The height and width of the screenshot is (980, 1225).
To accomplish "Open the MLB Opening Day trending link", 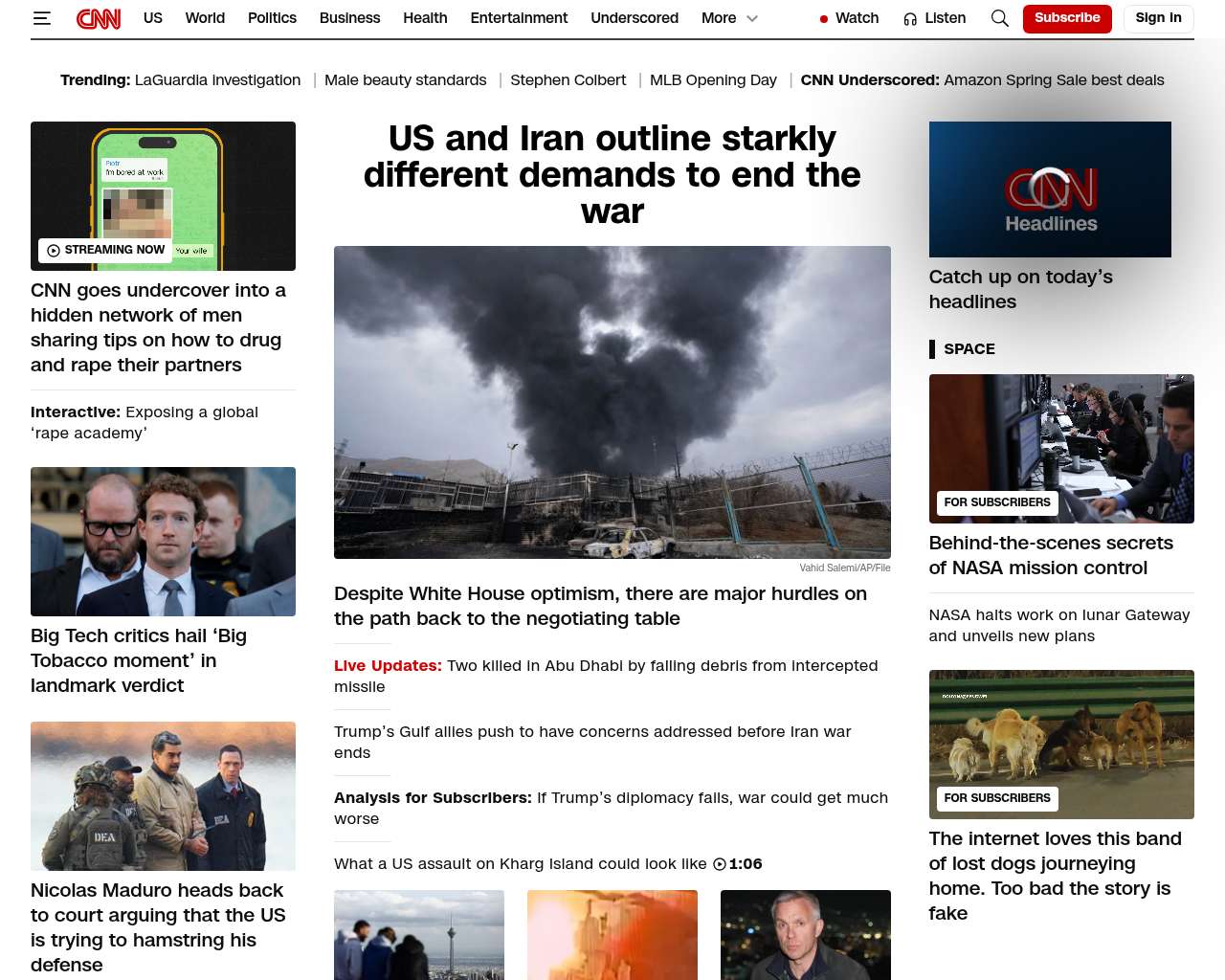I will (x=713, y=80).
